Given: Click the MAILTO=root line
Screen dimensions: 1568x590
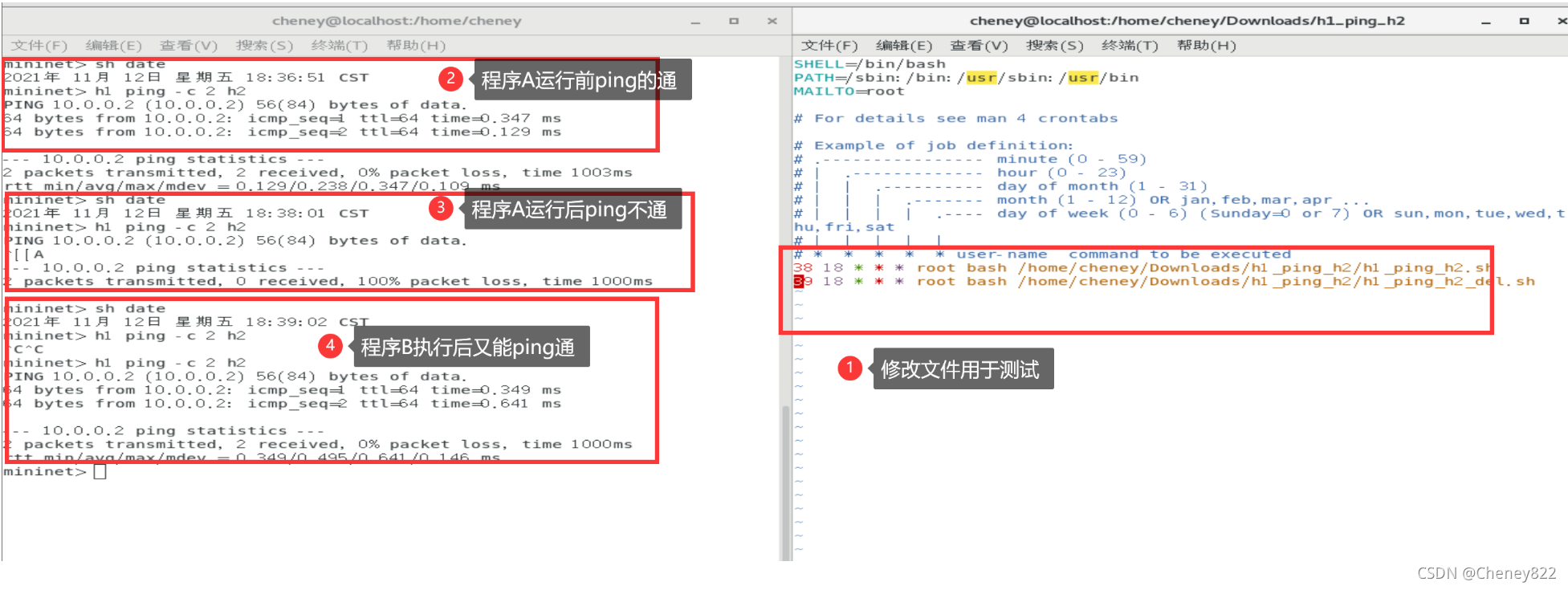Looking at the screenshot, I should (849, 92).
